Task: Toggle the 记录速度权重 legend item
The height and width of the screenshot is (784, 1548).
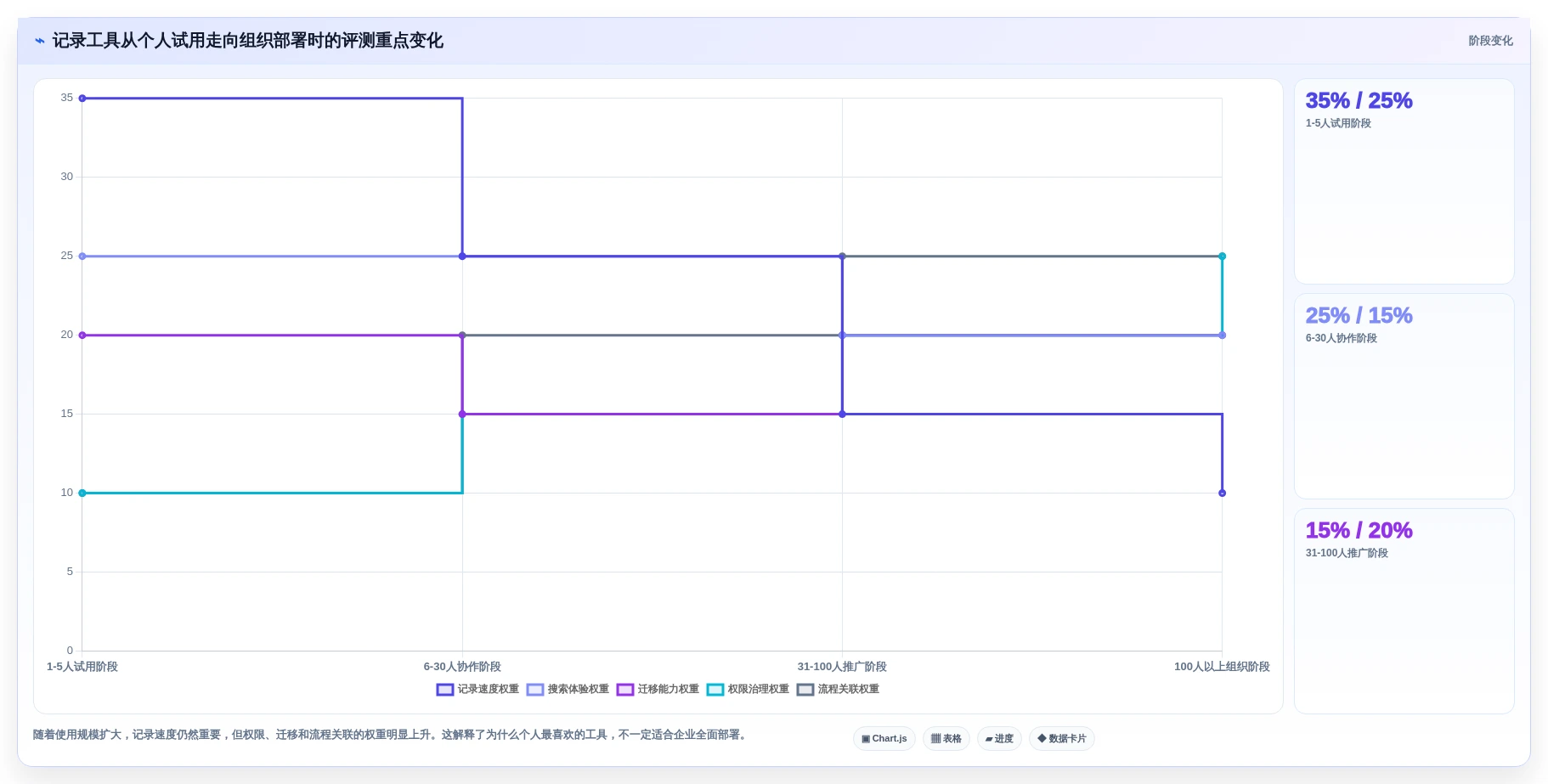Action: pyautogui.click(x=477, y=689)
